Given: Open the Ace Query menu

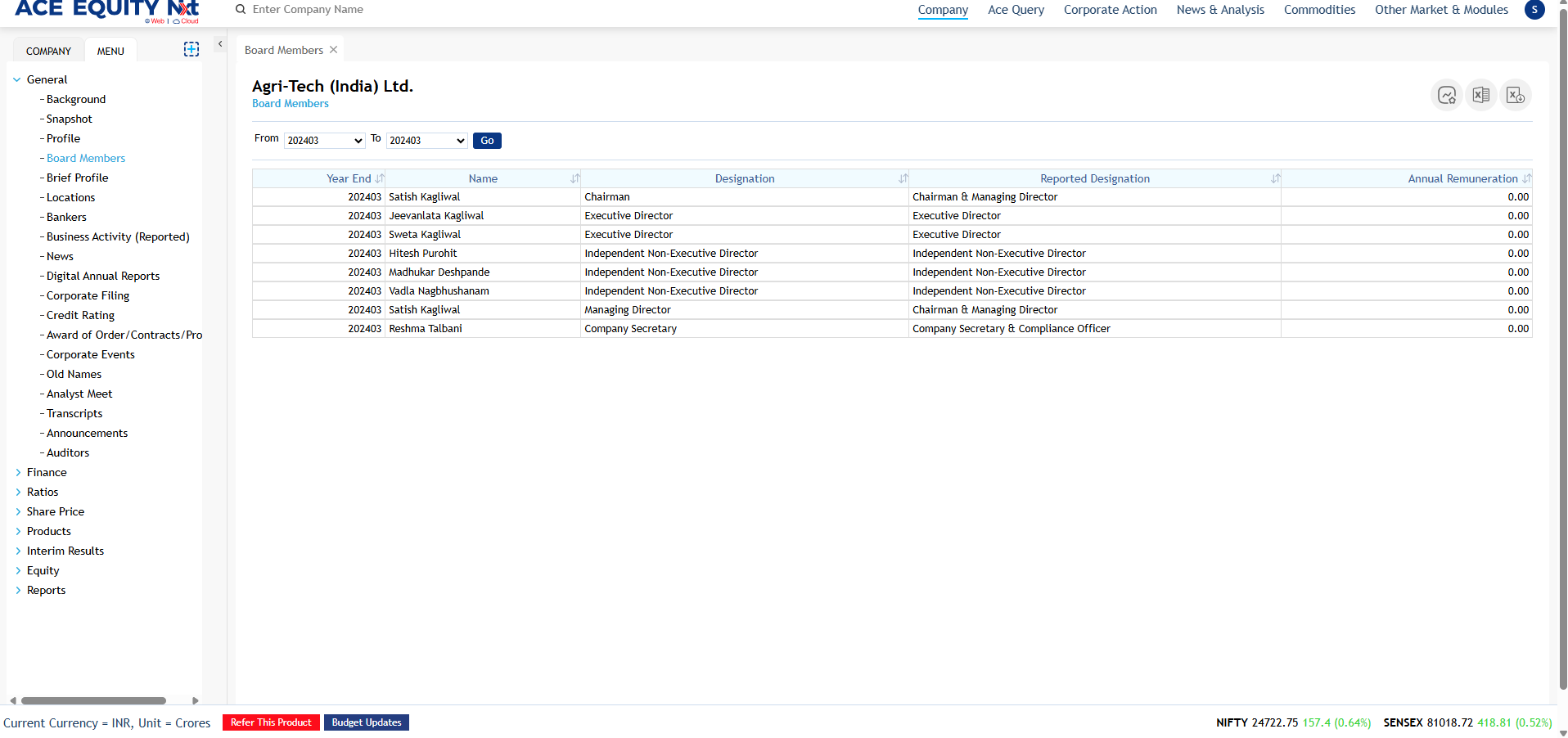Looking at the screenshot, I should (1016, 10).
